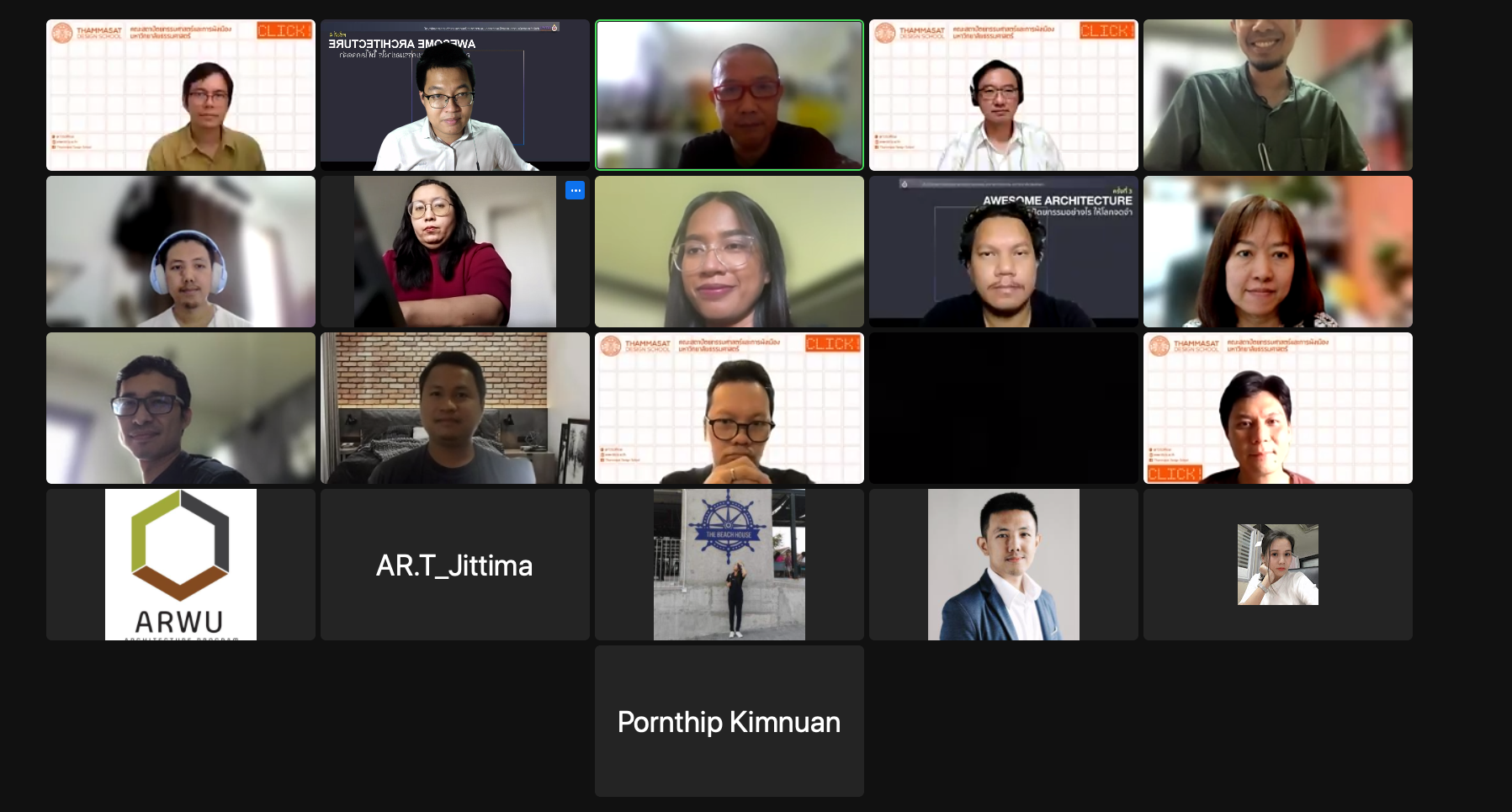The height and width of the screenshot is (812, 1512).
Task: Select the ARWU logo participant tile
Action: pos(181,565)
